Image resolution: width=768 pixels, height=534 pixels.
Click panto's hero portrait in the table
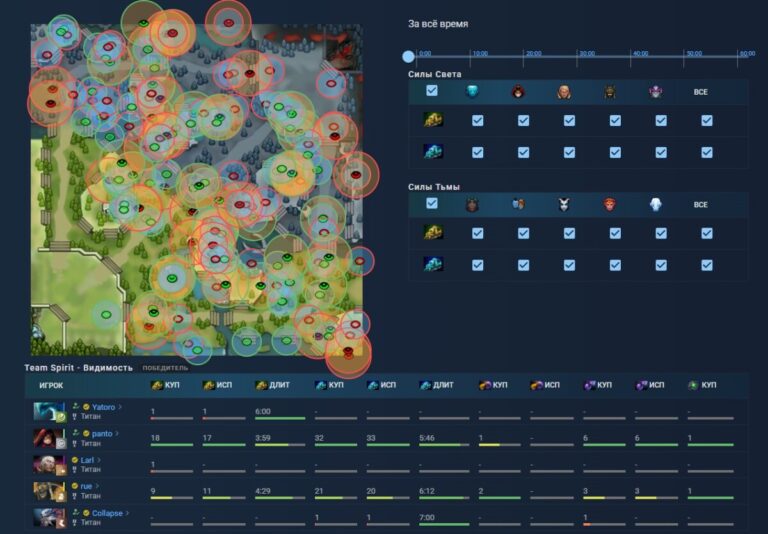point(50,438)
